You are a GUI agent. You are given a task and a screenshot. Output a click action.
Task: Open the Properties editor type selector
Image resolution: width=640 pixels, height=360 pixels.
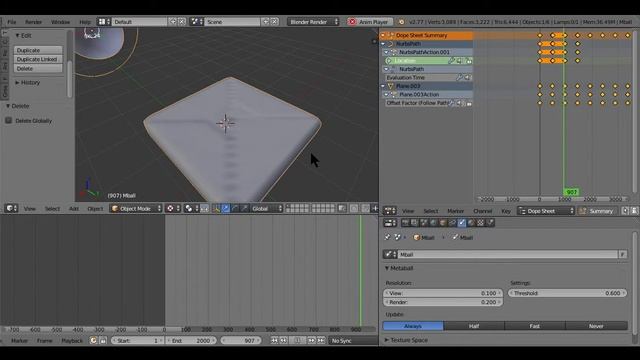coord(390,223)
